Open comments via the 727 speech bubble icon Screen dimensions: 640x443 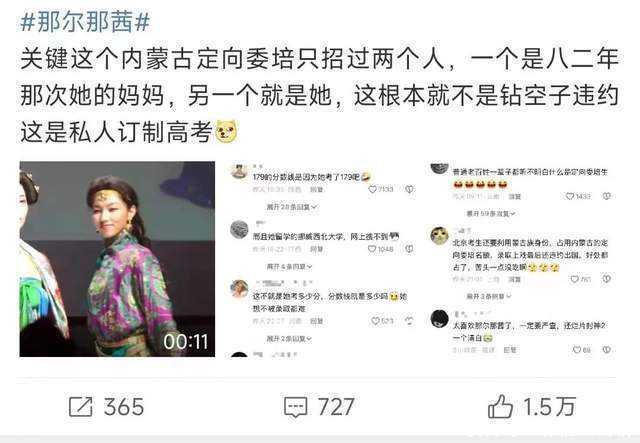click(296, 407)
